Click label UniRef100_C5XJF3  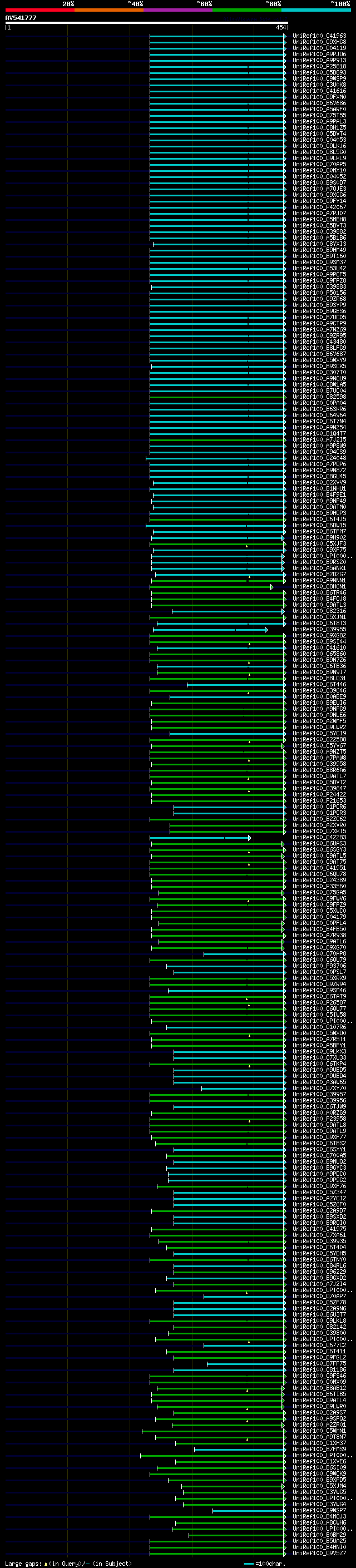[319, 543]
